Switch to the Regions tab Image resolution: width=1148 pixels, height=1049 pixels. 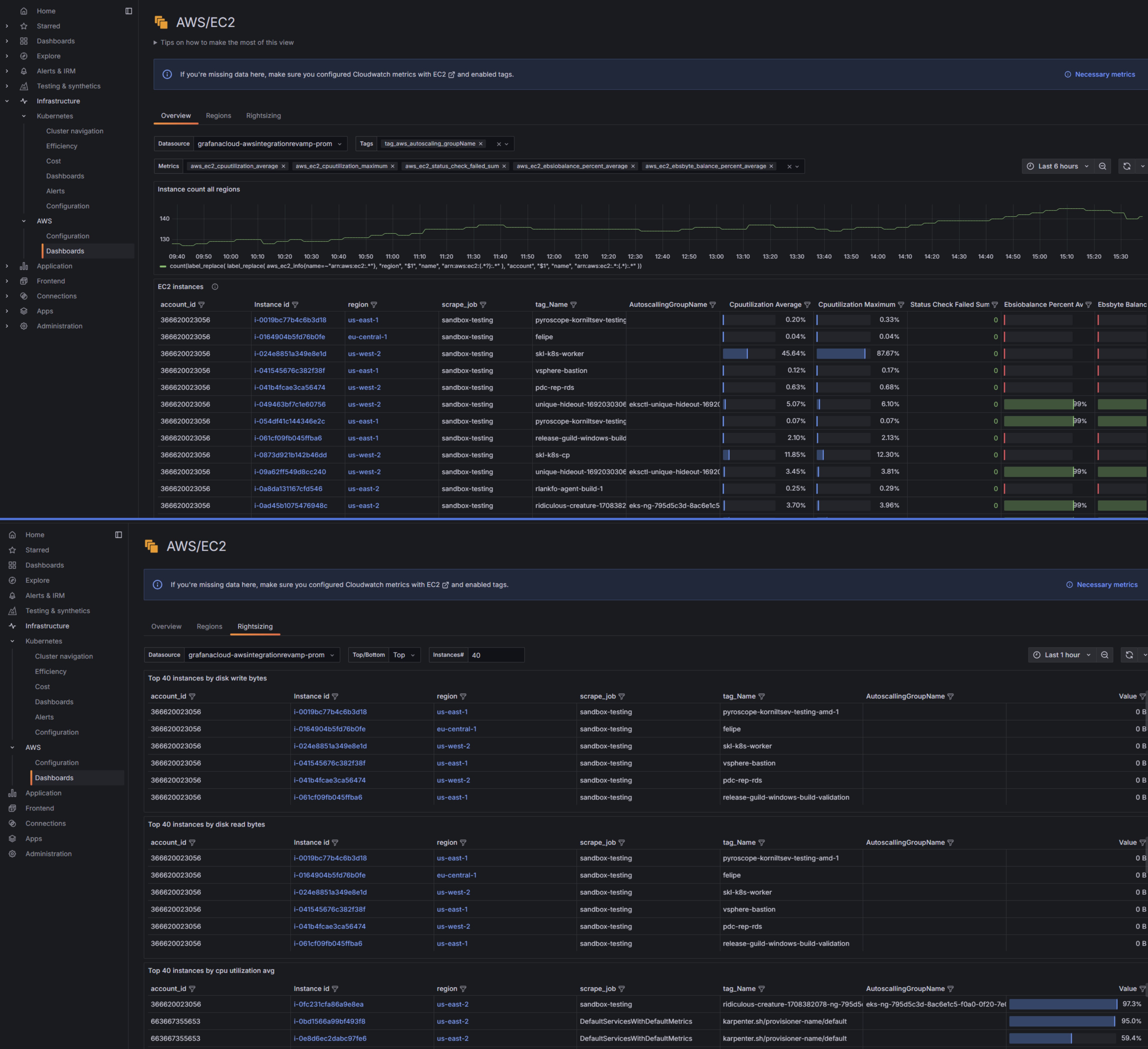click(x=219, y=116)
